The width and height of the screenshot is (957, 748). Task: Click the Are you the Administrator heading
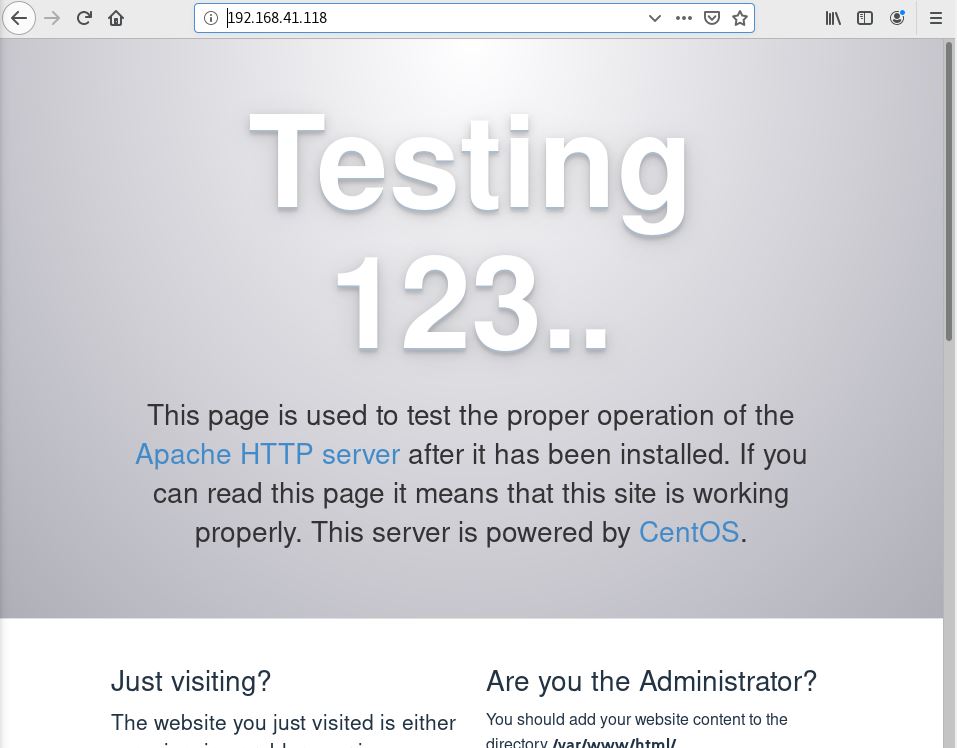[650, 681]
